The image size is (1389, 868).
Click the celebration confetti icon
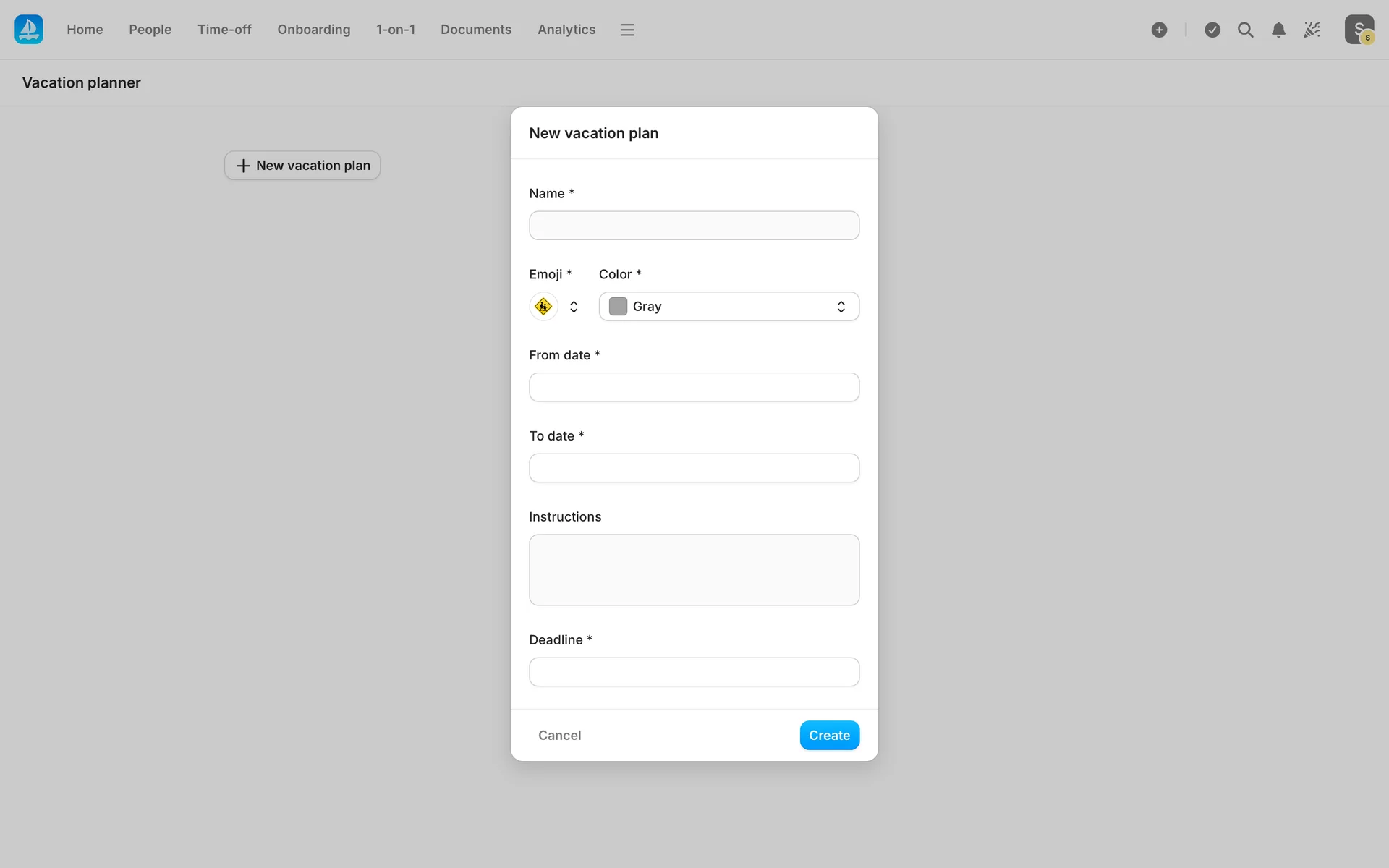coord(1312,30)
